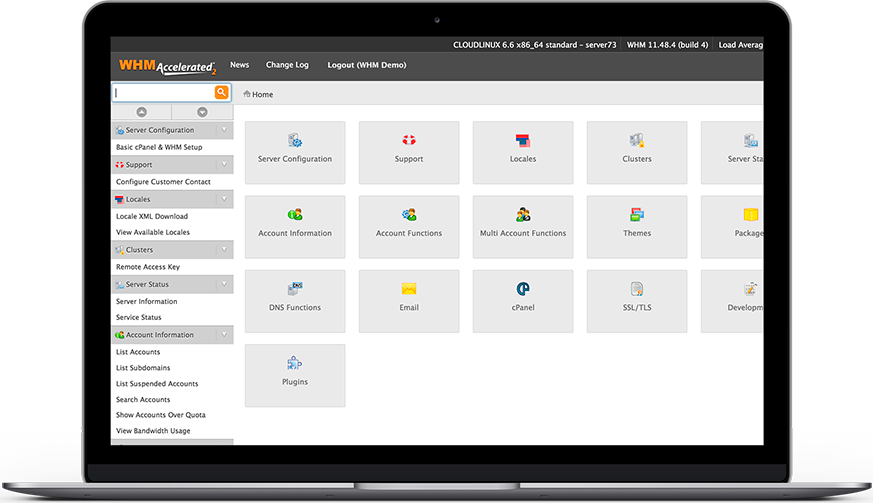Click the DNS Functions icon
The width and height of the screenshot is (873, 503).
click(x=295, y=289)
